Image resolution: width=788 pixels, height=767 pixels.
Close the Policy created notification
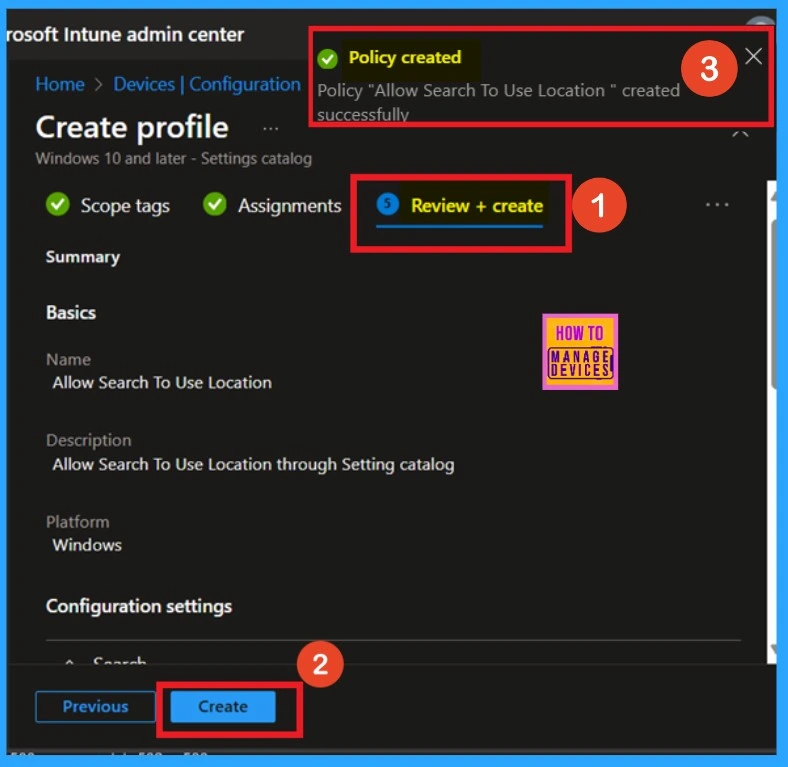tap(753, 56)
